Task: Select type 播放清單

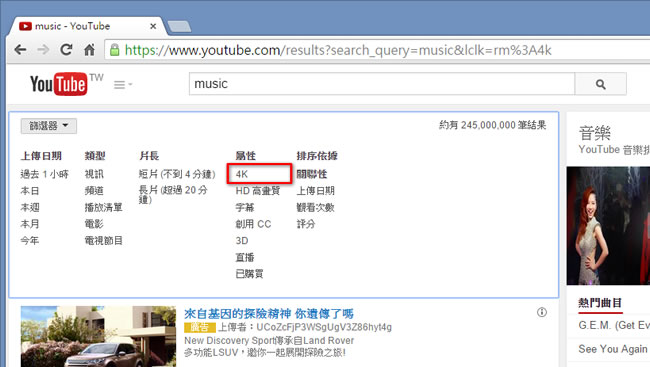Action: [104, 207]
